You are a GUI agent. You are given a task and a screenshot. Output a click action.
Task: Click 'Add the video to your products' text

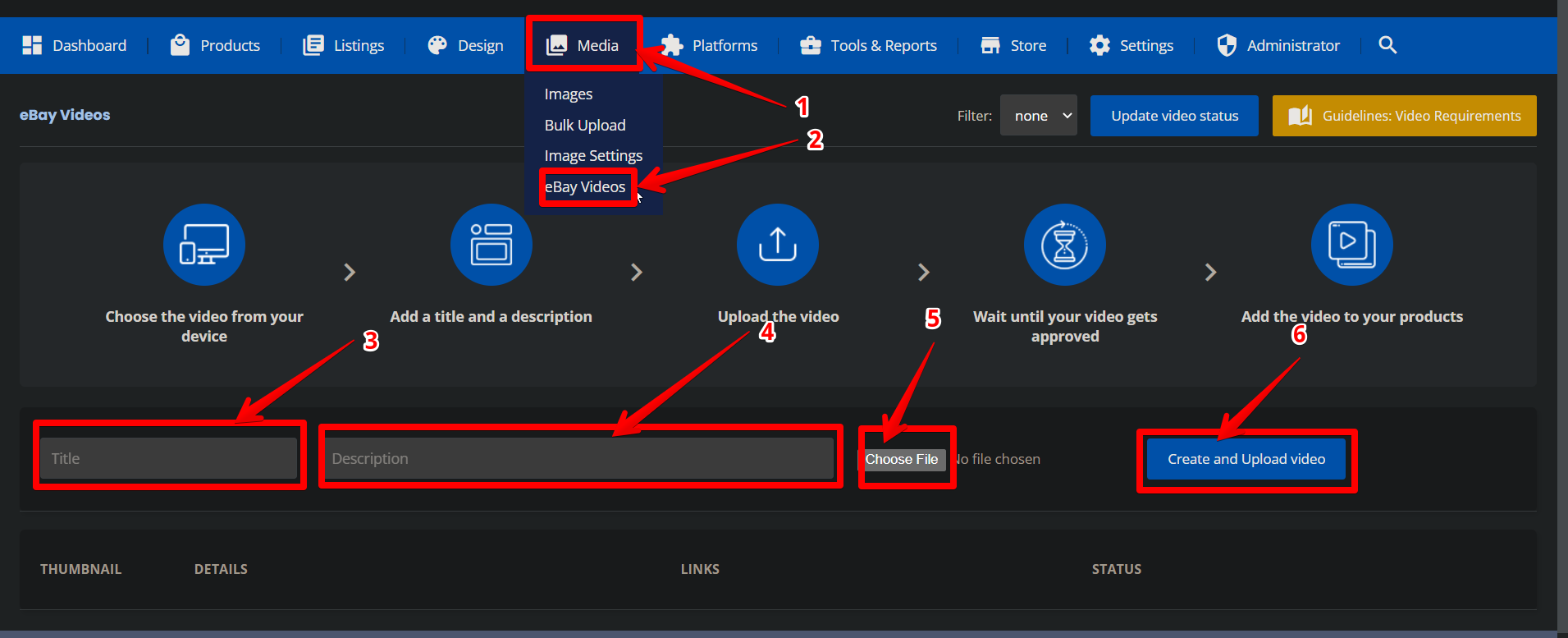(1352, 316)
